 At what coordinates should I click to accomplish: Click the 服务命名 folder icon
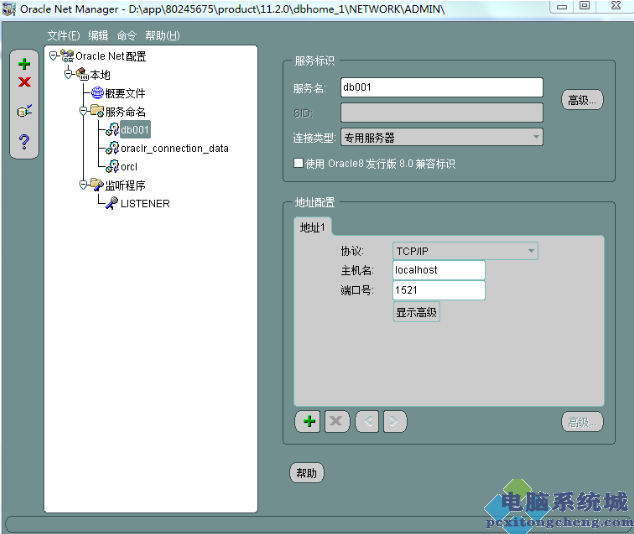click(x=97, y=111)
